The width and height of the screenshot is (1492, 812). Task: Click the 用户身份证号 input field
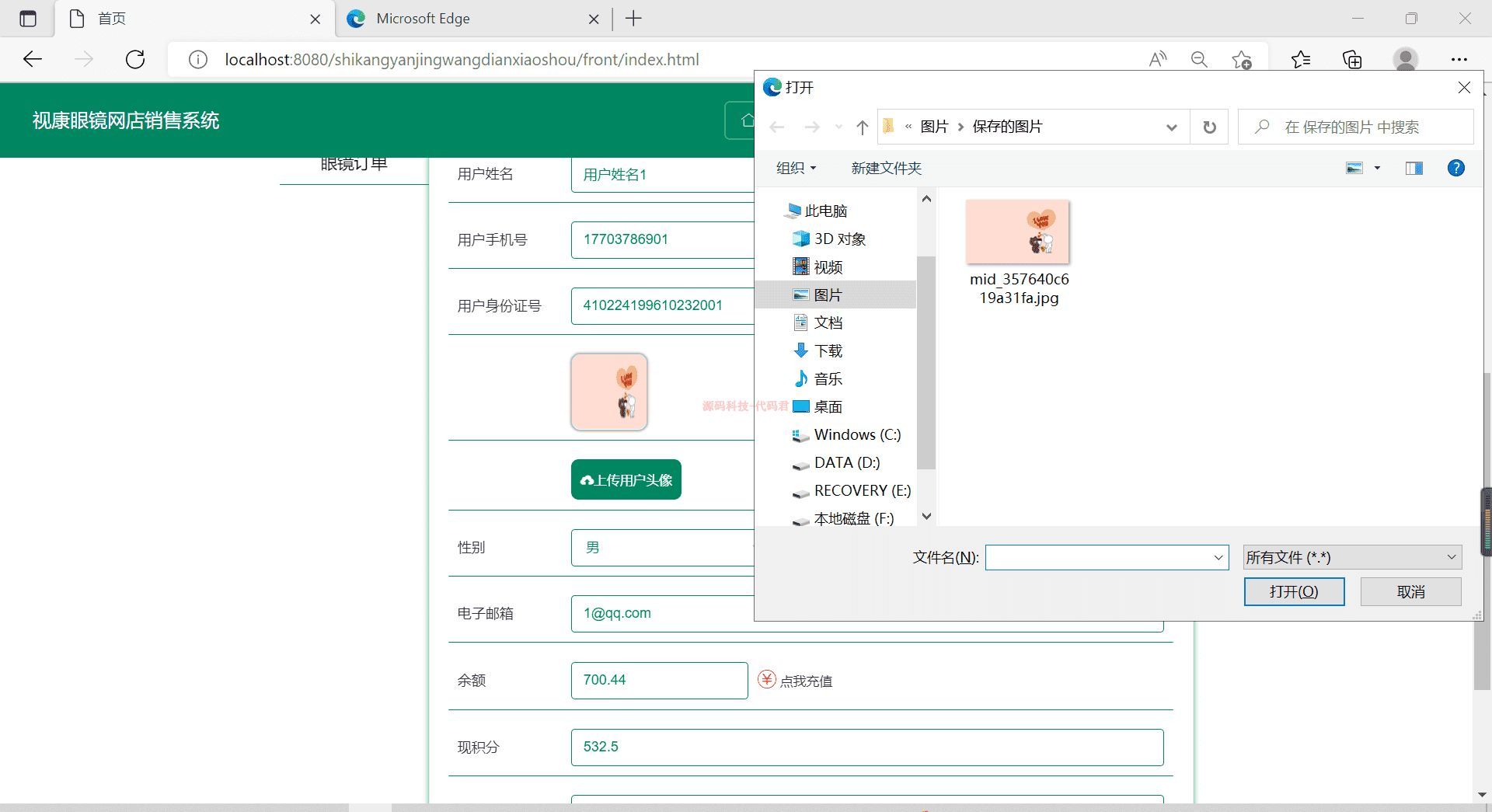point(663,305)
